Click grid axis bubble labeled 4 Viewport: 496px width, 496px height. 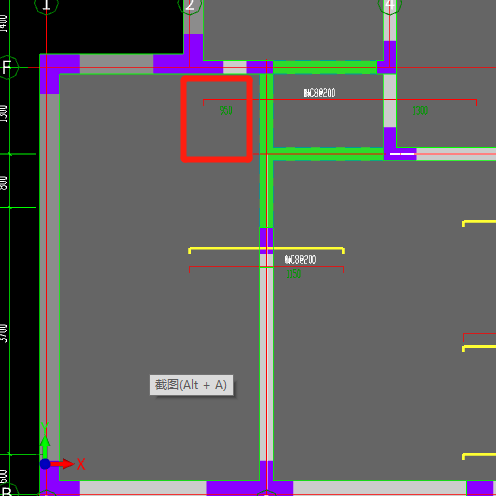(389, 4)
